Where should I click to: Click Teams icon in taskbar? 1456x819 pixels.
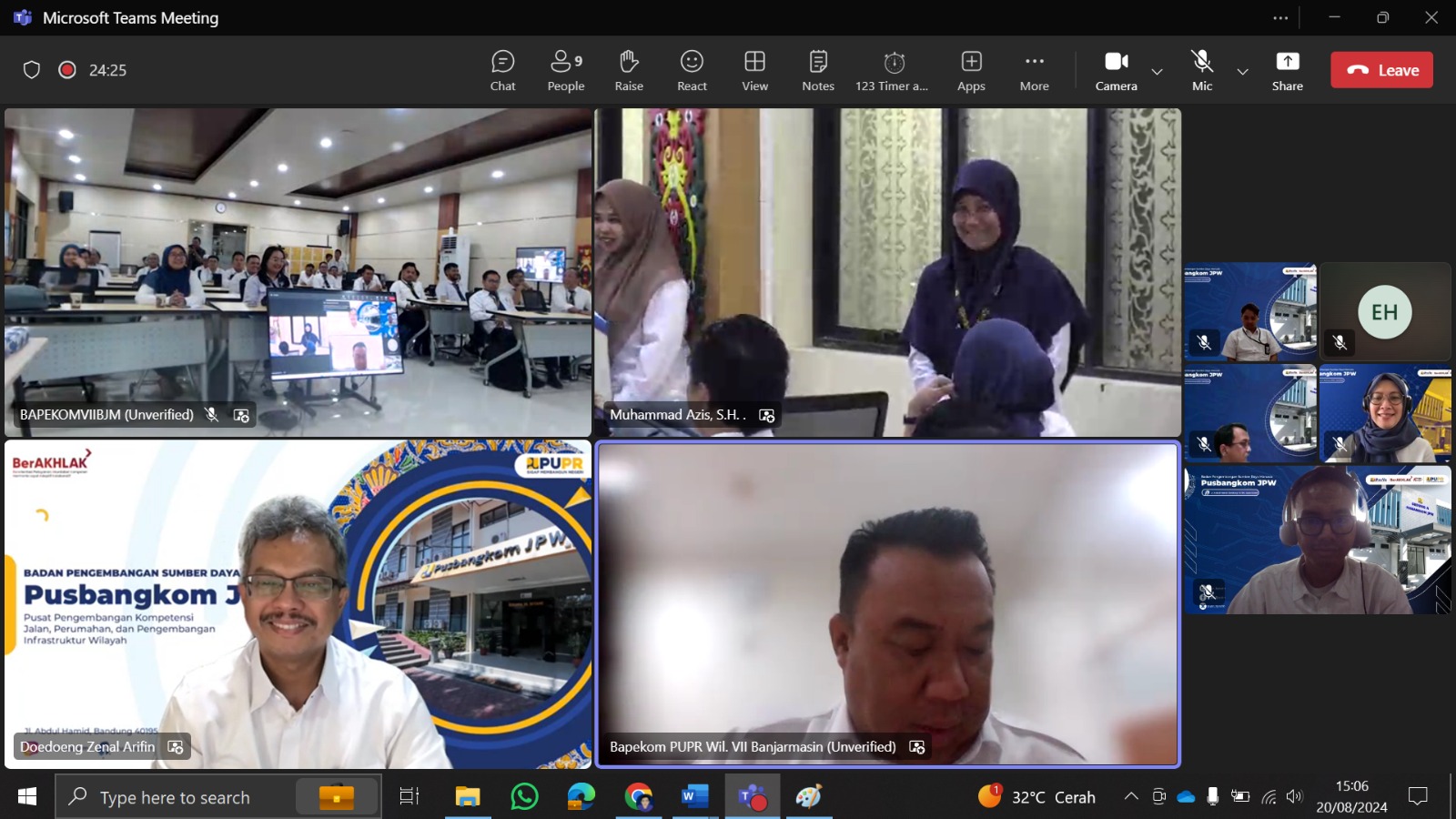coord(753,796)
